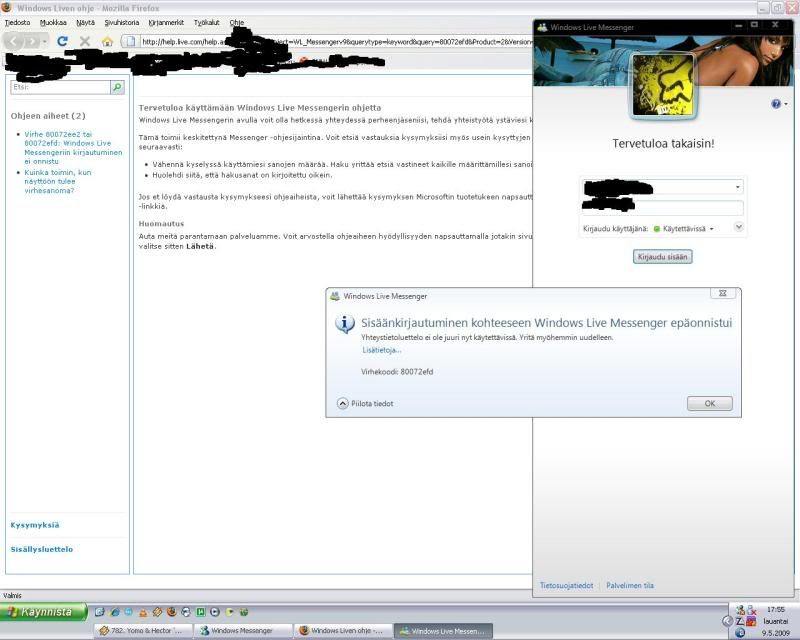Launch Internet Explorer from quick launch
The image size is (800, 640).
114,611
